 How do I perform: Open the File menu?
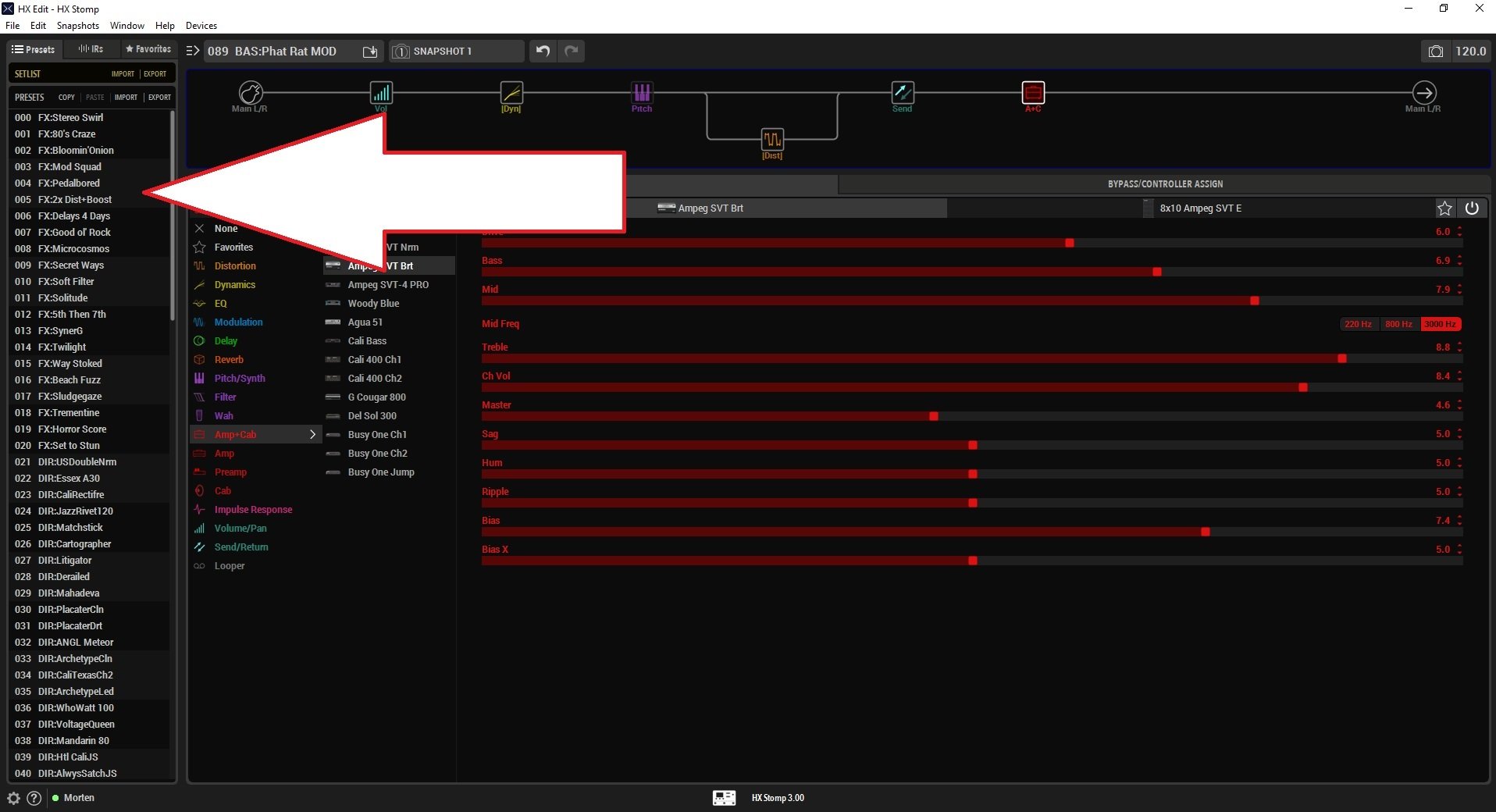point(12,26)
